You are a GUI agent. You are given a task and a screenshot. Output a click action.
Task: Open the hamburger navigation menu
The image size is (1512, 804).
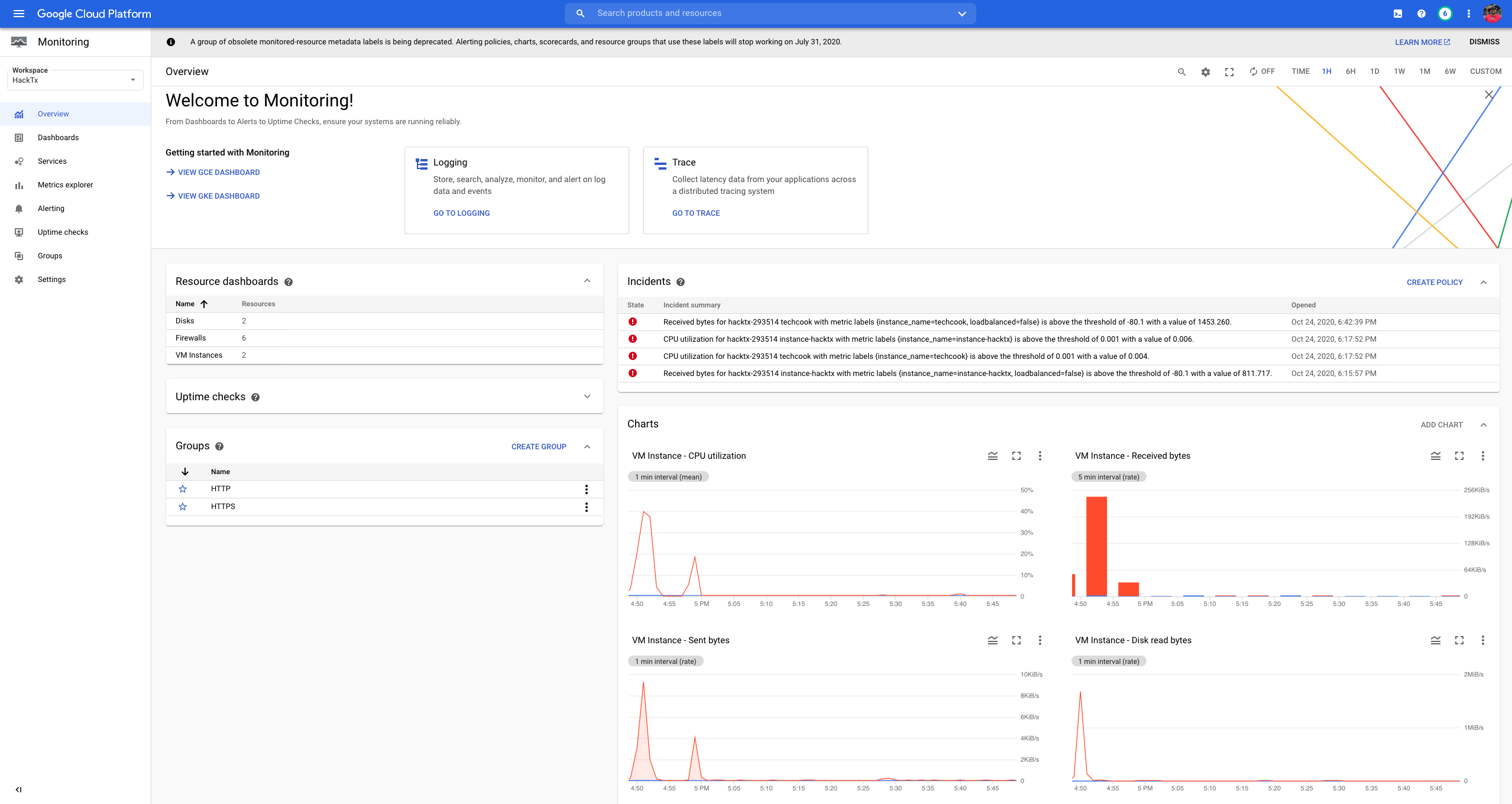coord(19,14)
